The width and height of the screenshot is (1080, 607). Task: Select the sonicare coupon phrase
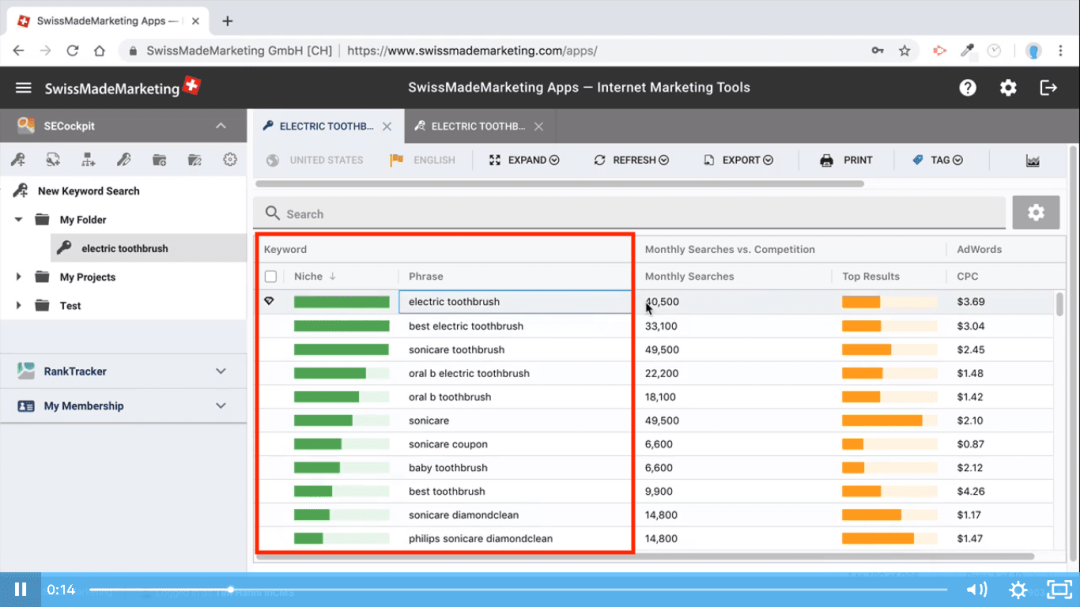(448, 444)
